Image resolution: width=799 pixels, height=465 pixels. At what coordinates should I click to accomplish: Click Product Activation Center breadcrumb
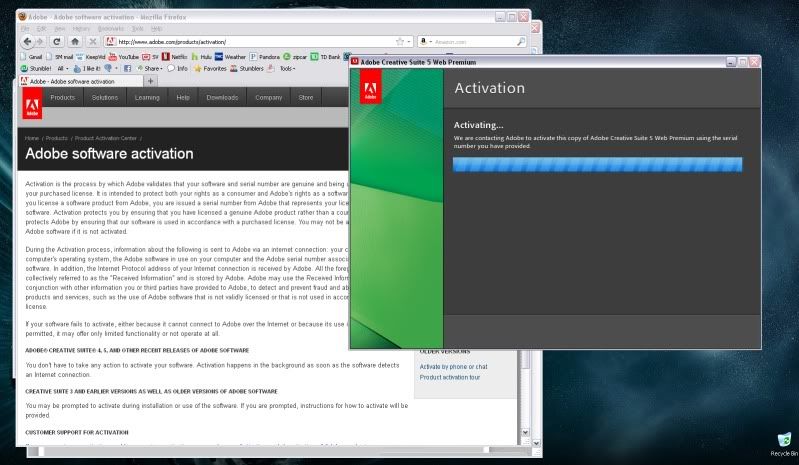pos(105,138)
